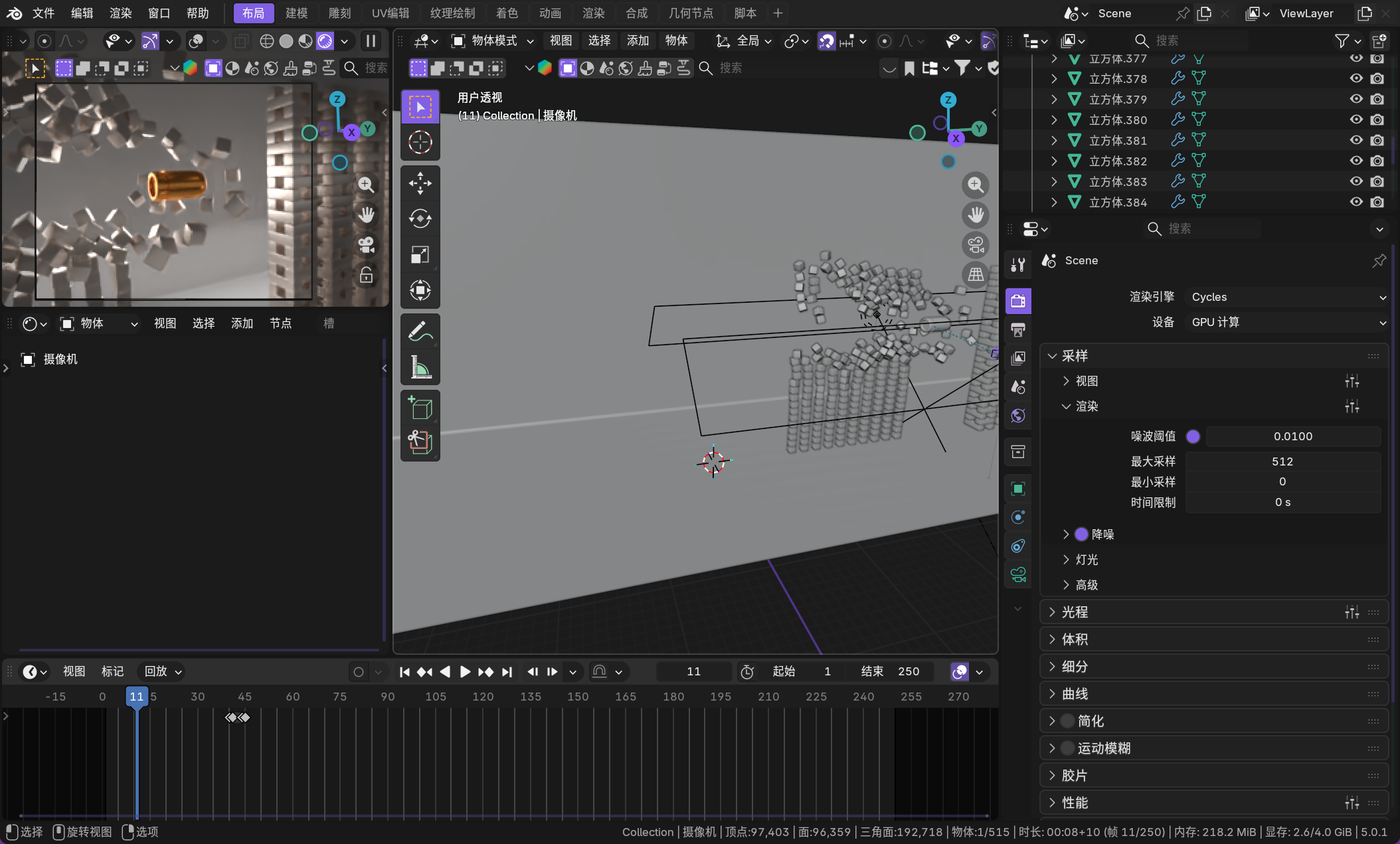Click the 噪波阈值 value field
1400x844 pixels.
1292,436
